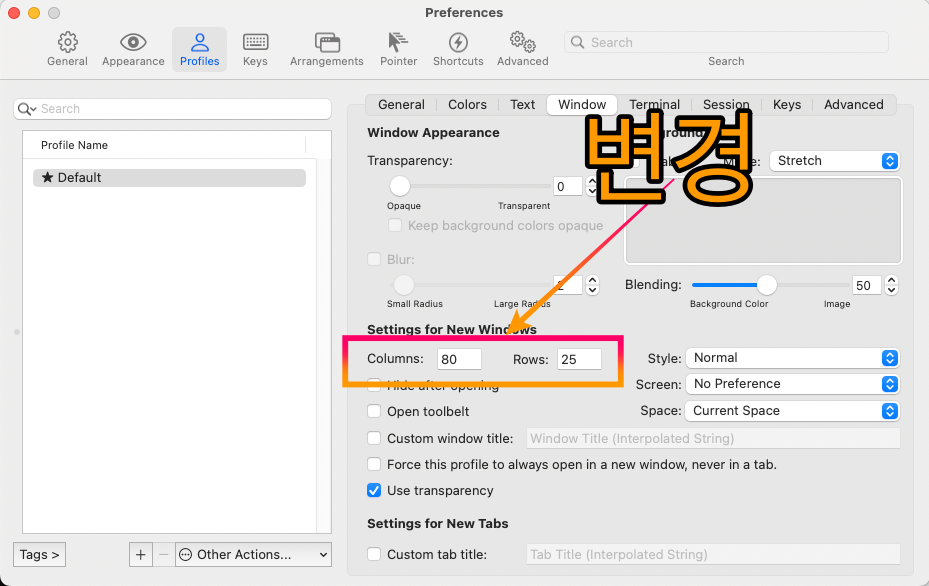929x586 pixels.
Task: Switch to the Session profile tab
Action: coord(726,104)
